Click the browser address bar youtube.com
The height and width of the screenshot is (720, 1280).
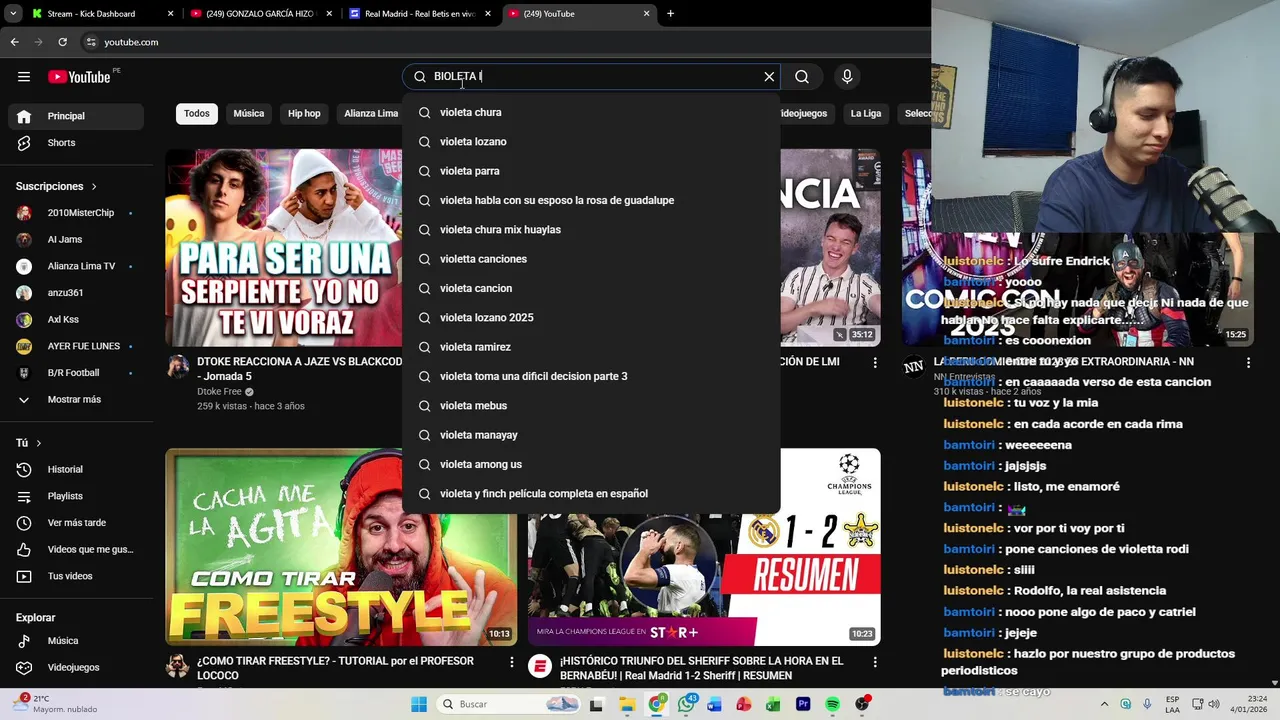131,42
